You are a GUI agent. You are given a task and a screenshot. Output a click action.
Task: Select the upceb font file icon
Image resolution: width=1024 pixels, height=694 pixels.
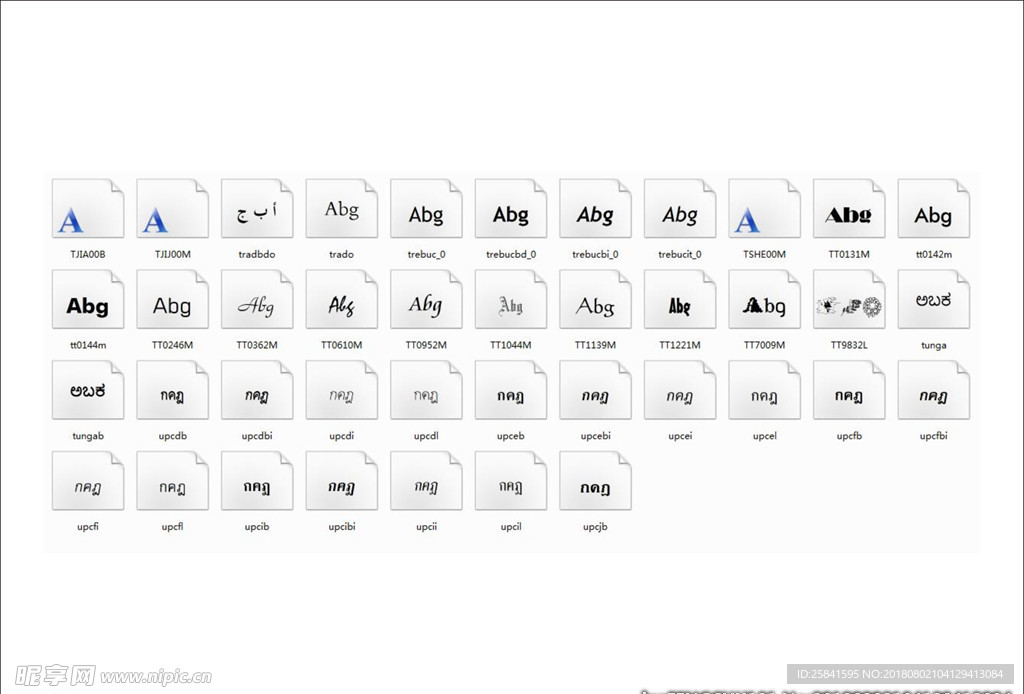[x=511, y=391]
